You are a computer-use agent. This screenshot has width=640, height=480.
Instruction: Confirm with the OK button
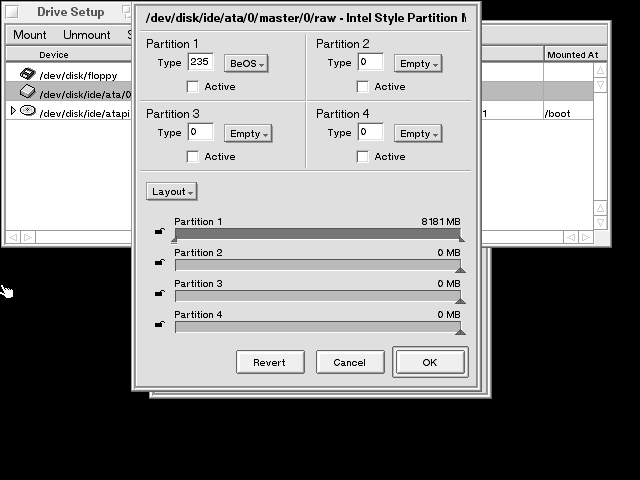pyautogui.click(x=430, y=362)
